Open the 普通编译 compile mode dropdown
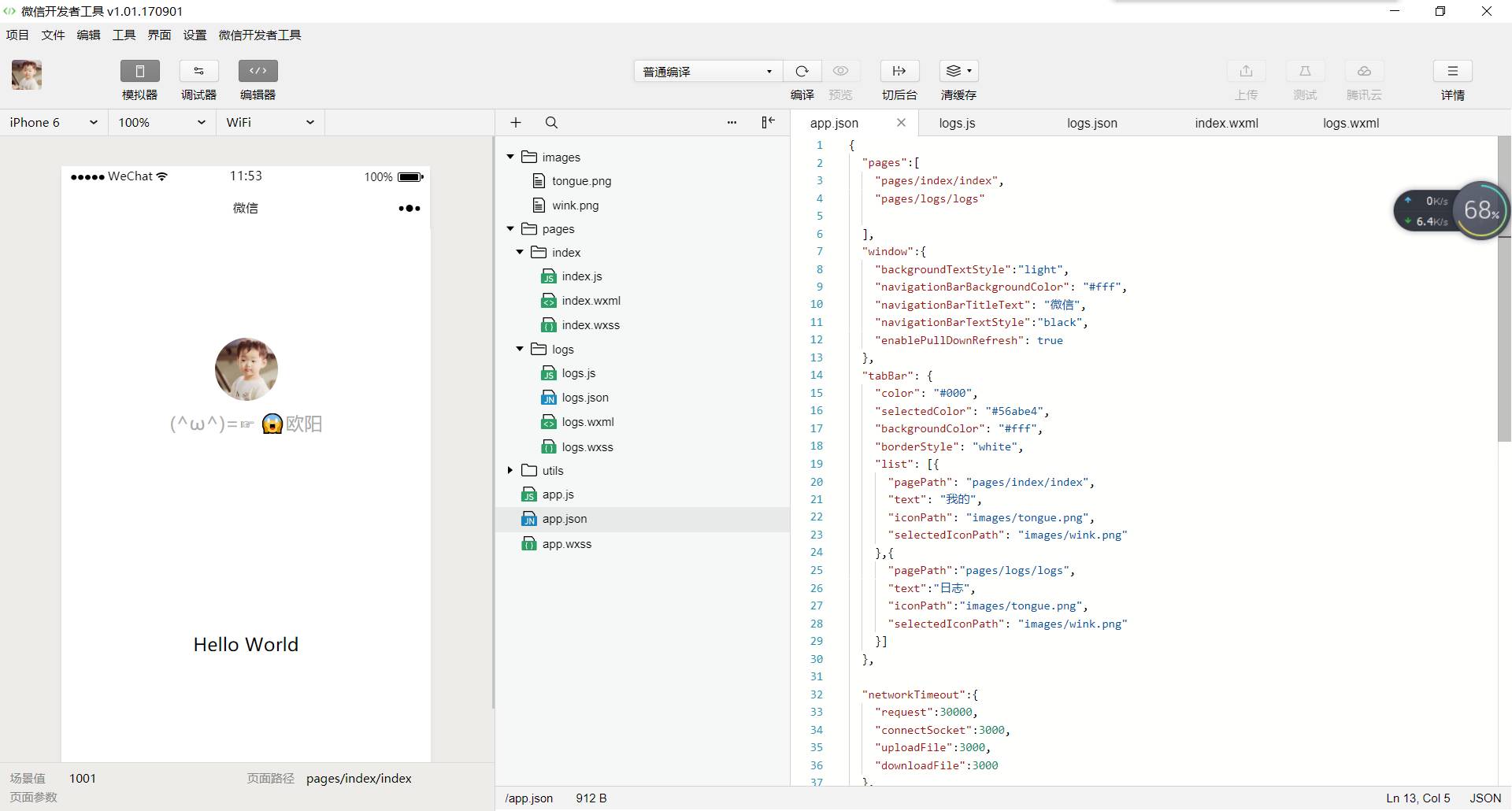The width and height of the screenshot is (1512, 811). click(x=708, y=71)
